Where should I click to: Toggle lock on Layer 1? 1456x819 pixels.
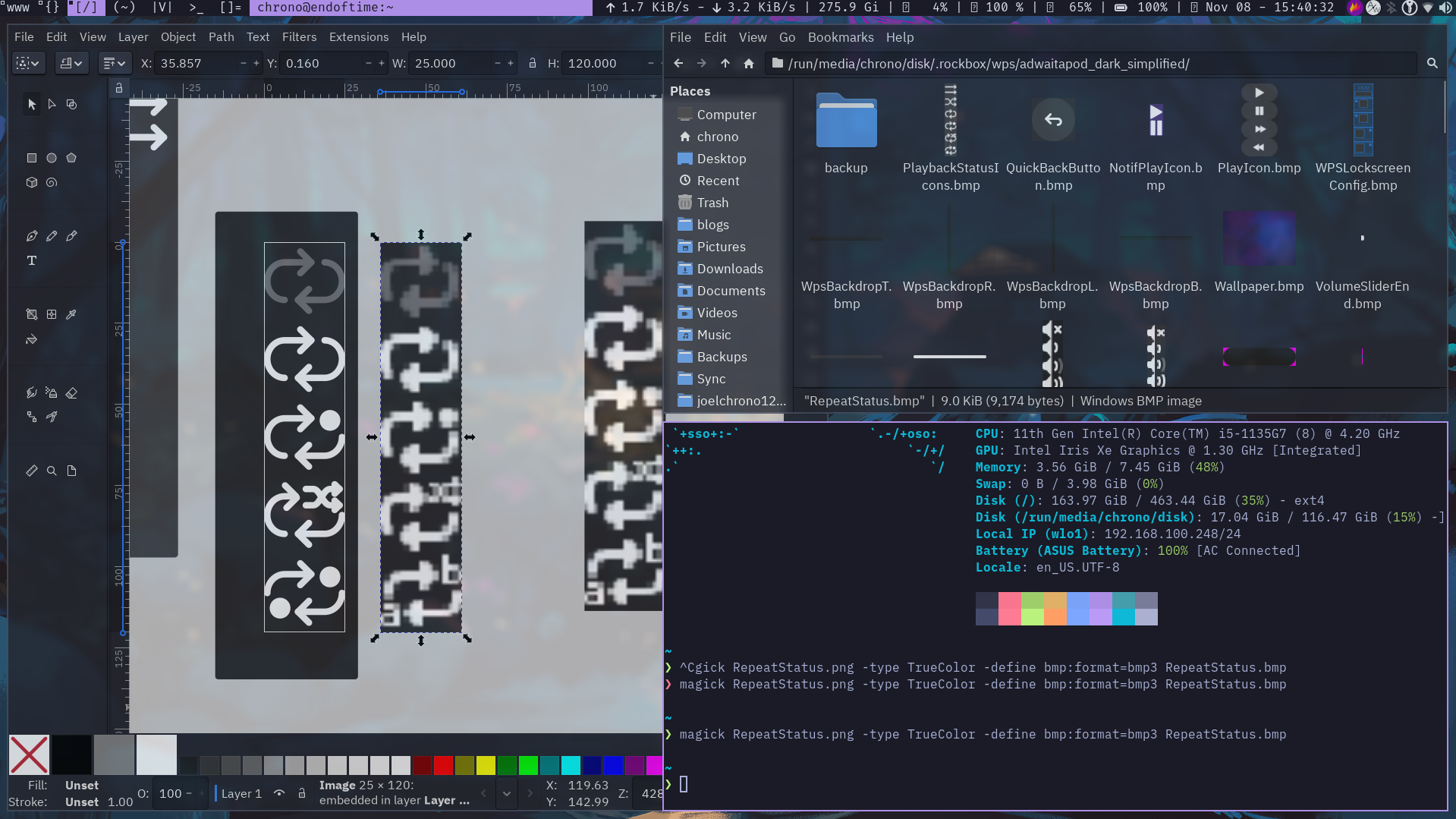tap(302, 793)
